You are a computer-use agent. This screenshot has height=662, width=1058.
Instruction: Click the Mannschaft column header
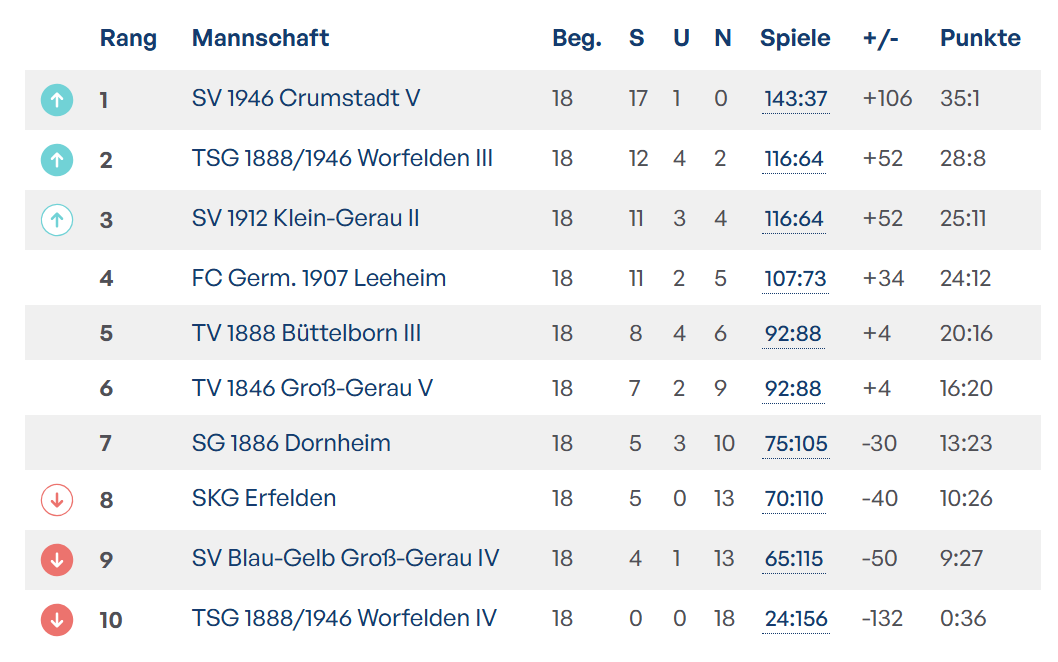(260, 38)
